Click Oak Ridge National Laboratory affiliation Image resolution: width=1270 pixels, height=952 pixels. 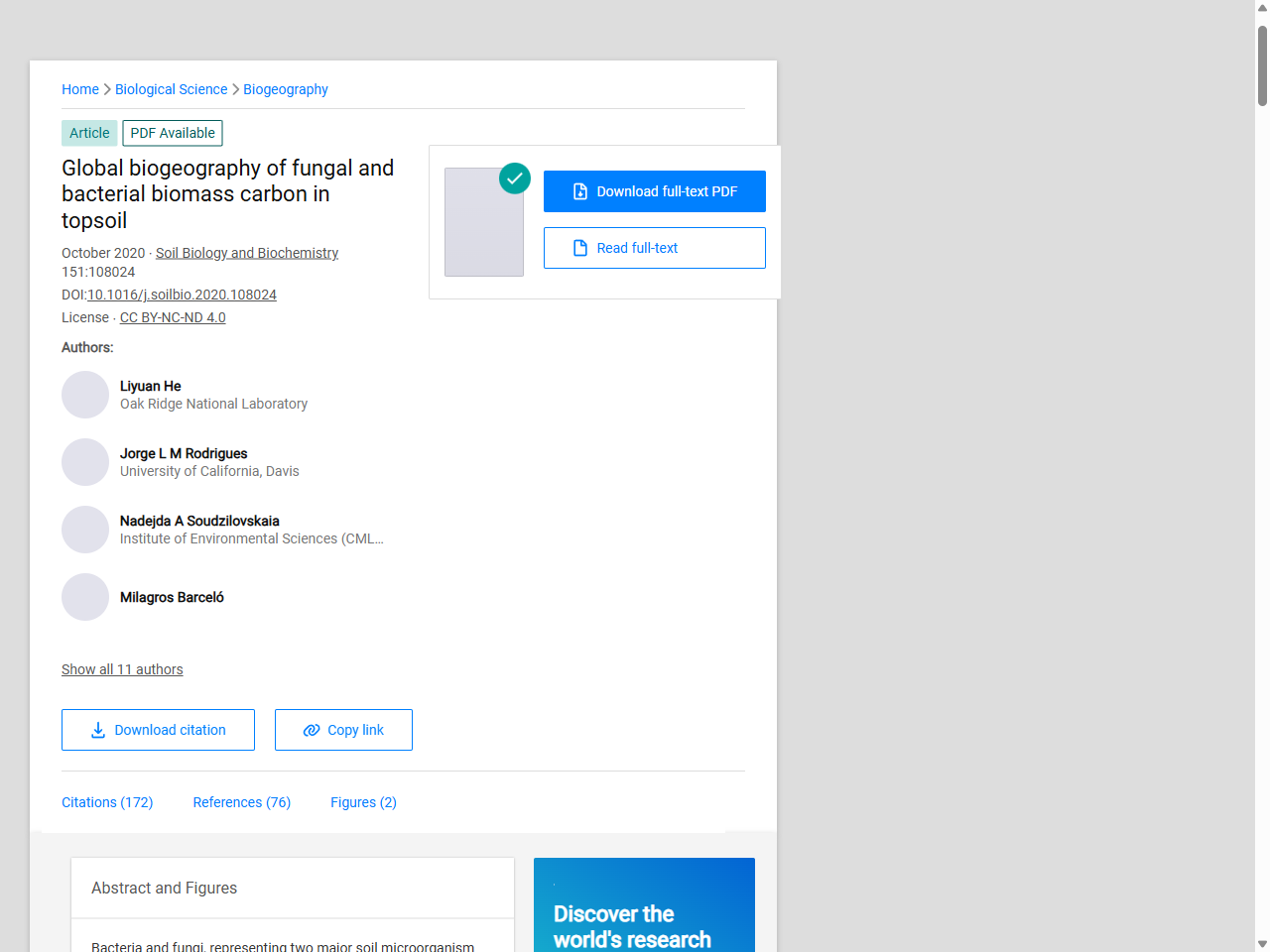click(213, 404)
